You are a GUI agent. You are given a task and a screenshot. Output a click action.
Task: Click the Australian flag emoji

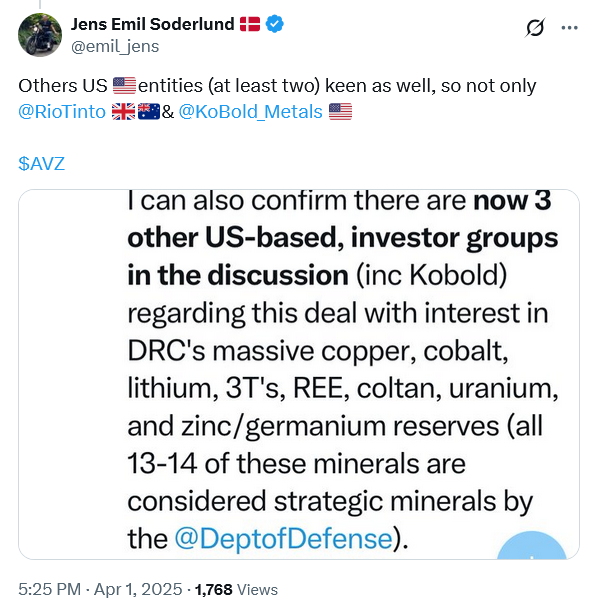149,112
